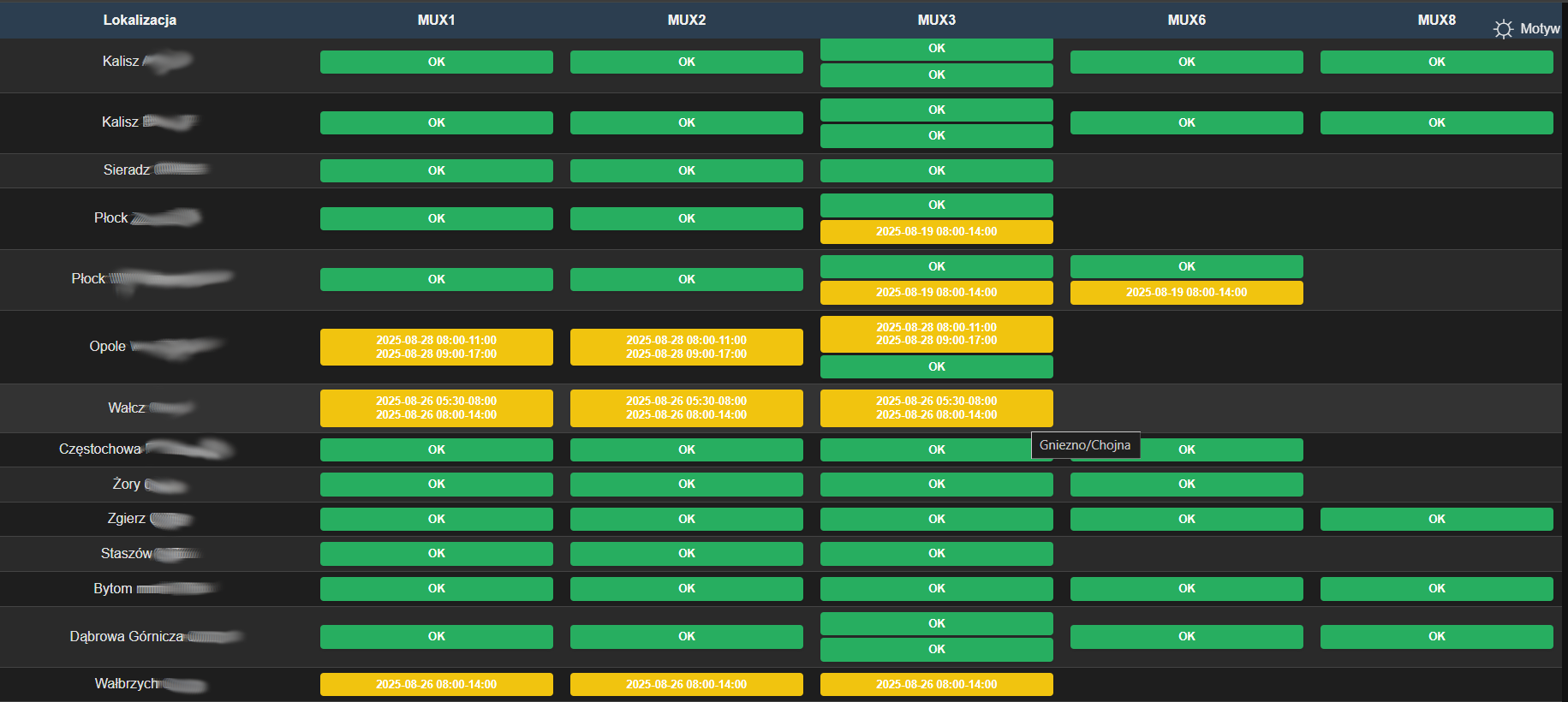
Task: Click Żory MUX6 OK status badge
Action: [1187, 484]
